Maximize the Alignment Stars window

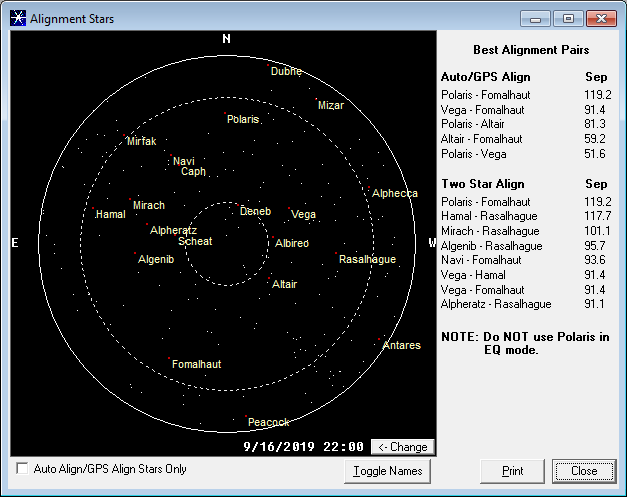click(x=566, y=18)
